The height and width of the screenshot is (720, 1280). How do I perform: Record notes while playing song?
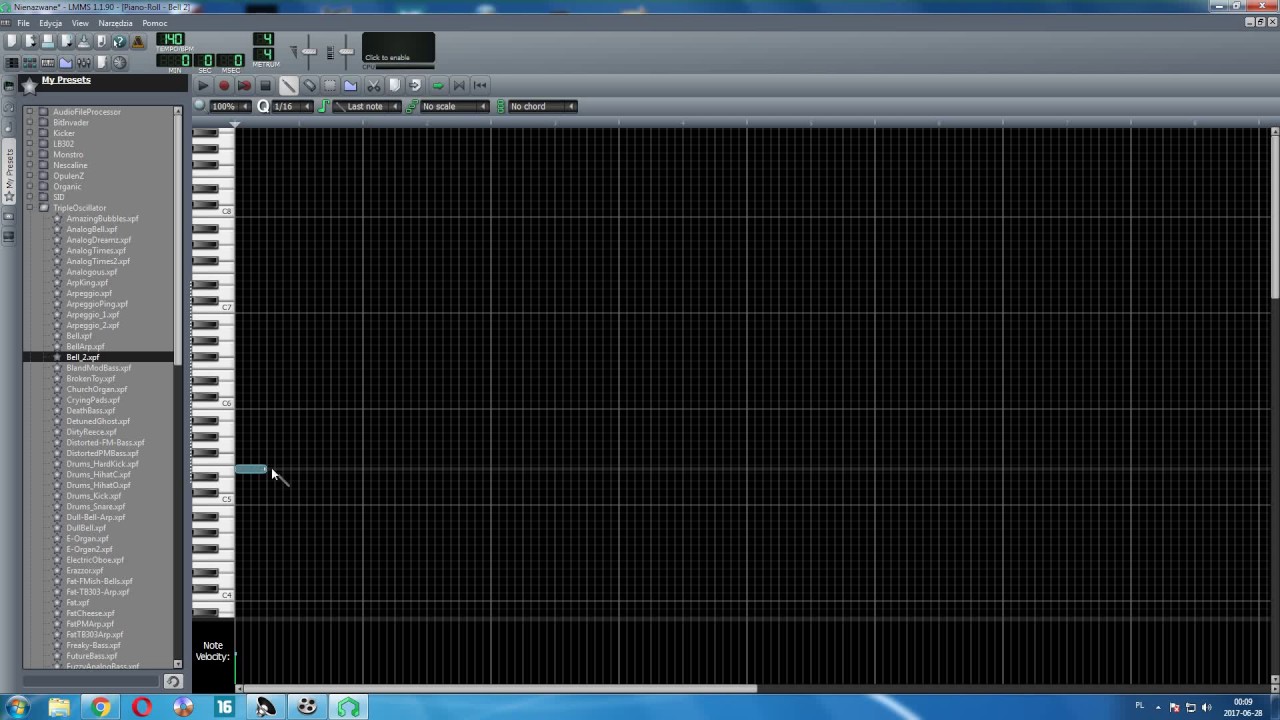pyautogui.click(x=245, y=85)
